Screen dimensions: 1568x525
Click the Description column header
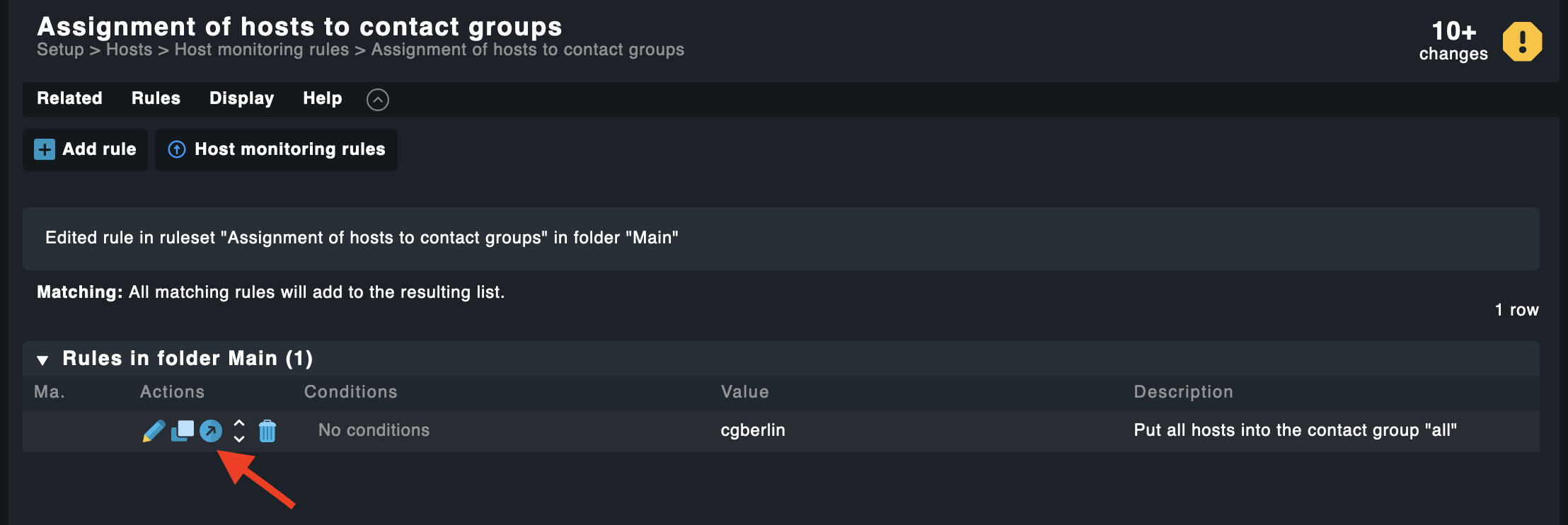click(1183, 392)
